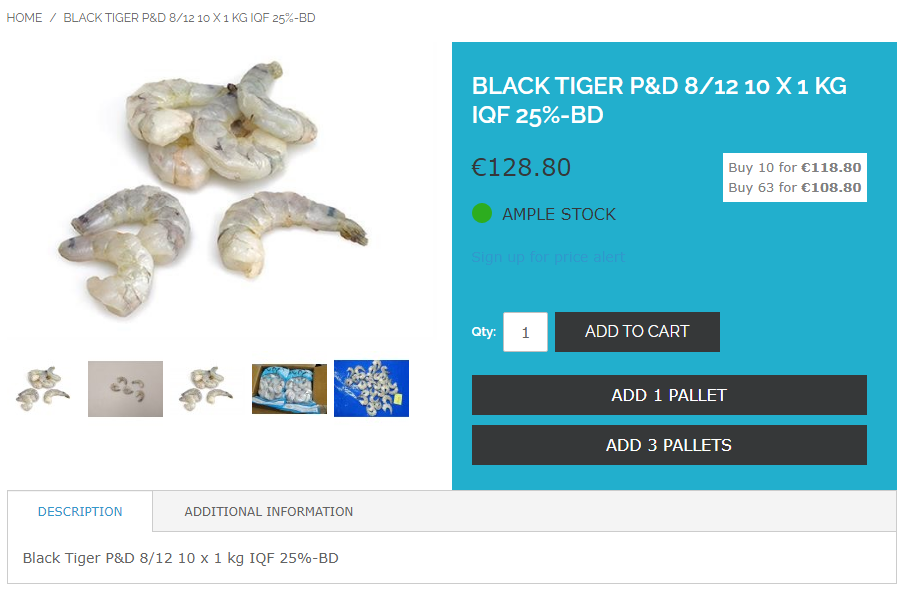Click the Buy 63 for €108.80 tier
The height and width of the screenshot is (589, 901).
[795, 187]
